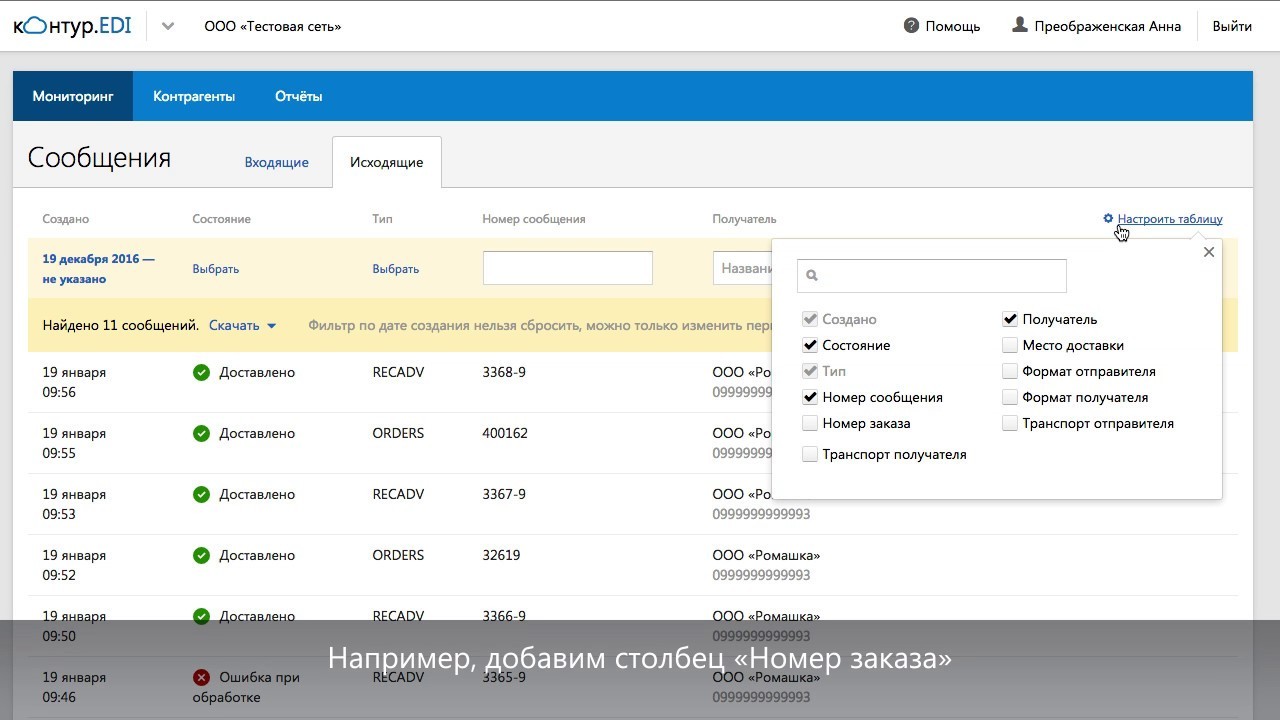Click the Контур.EDI logo
This screenshot has height=720, width=1280.
pos(72,26)
